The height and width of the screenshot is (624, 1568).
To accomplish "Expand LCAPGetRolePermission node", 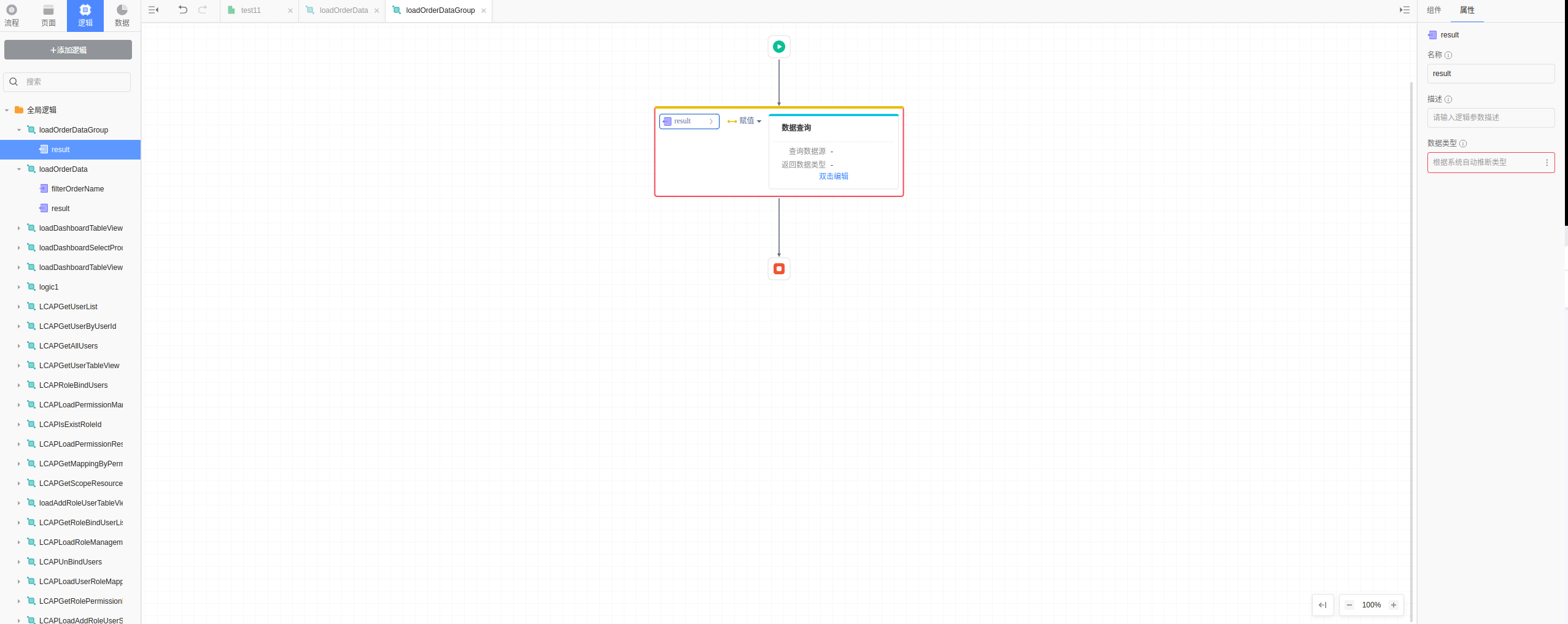I will [19, 601].
